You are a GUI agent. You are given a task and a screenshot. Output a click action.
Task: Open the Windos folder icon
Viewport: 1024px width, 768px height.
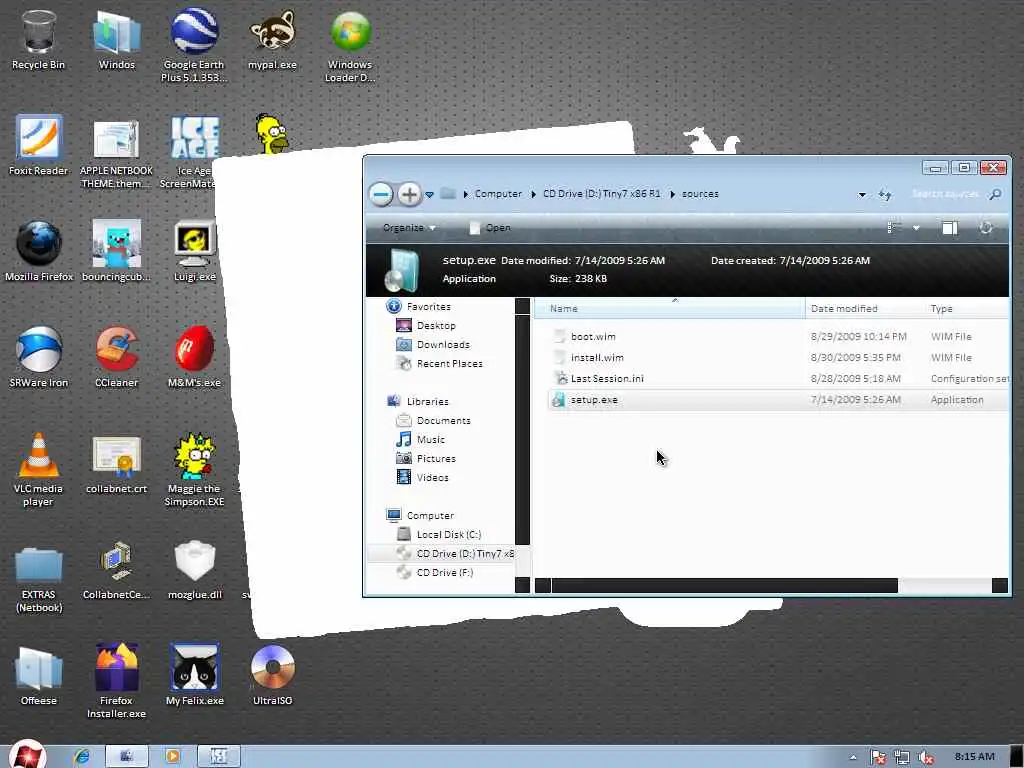(x=116, y=39)
